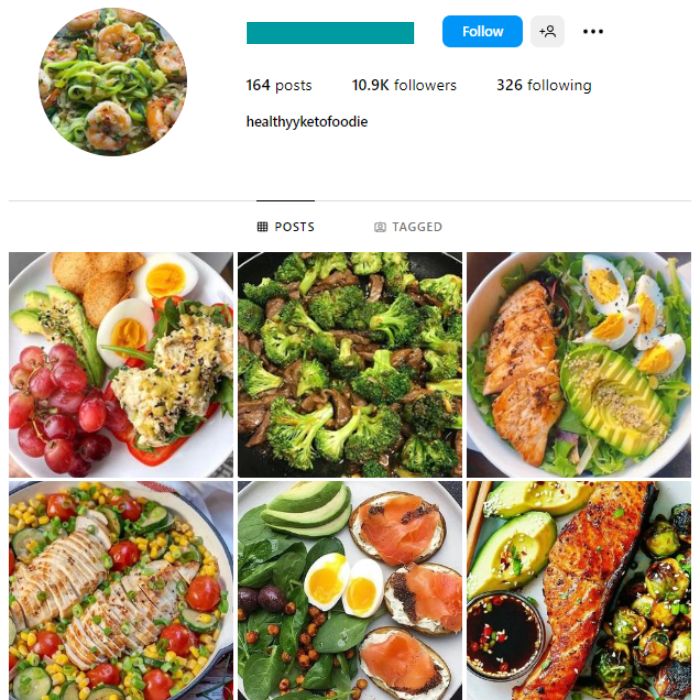Click the healthyyketofoodie display name
Viewport: 700px width, 700px height.
(x=307, y=121)
